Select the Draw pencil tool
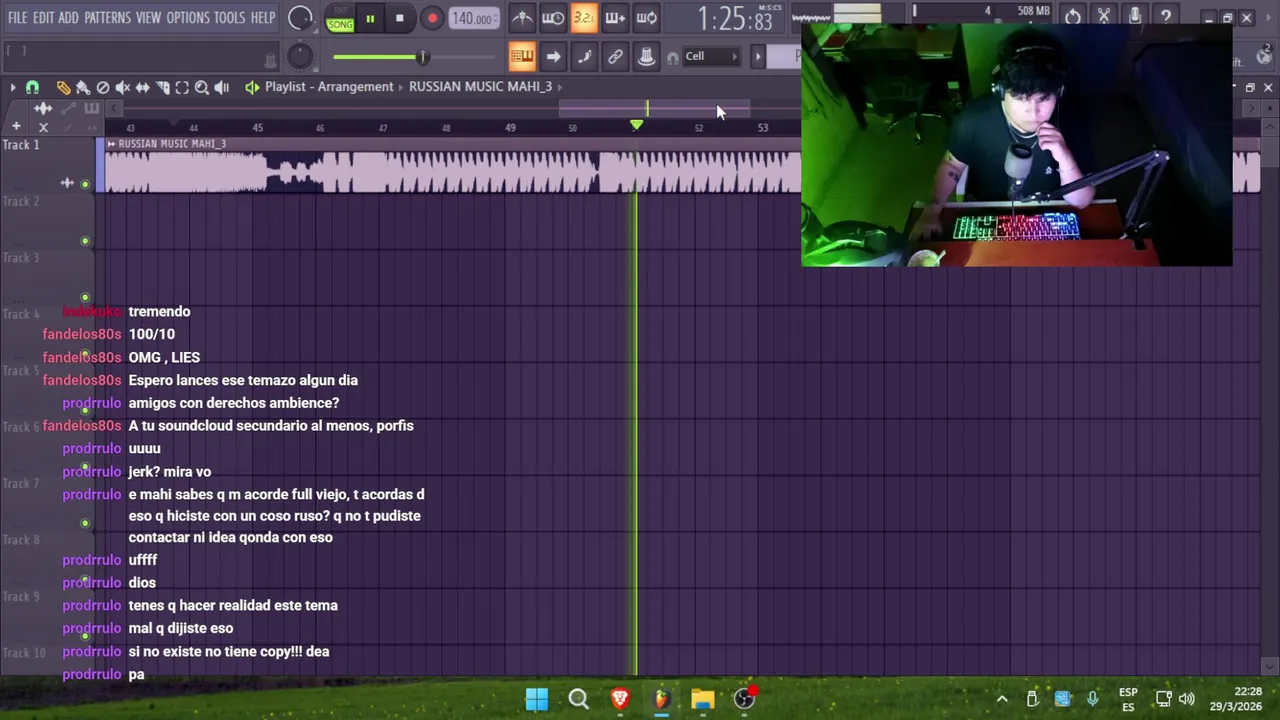 coord(63,88)
